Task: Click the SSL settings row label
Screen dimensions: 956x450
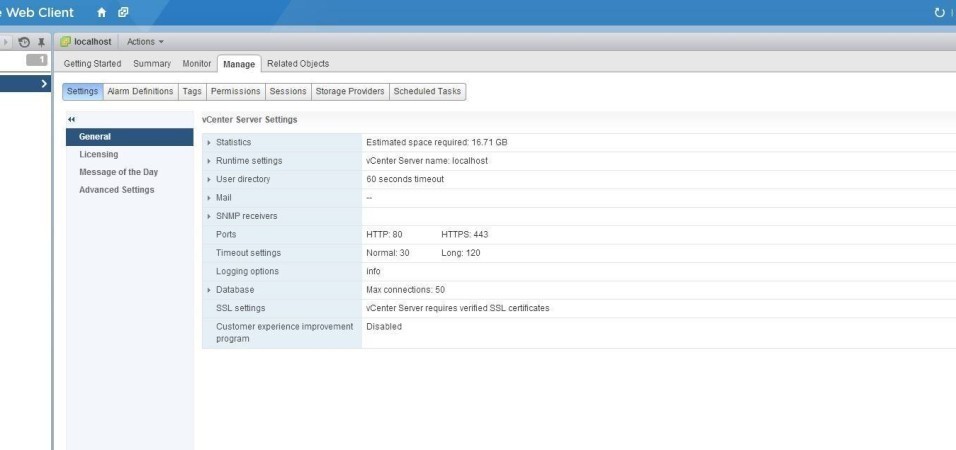Action: (x=240, y=309)
